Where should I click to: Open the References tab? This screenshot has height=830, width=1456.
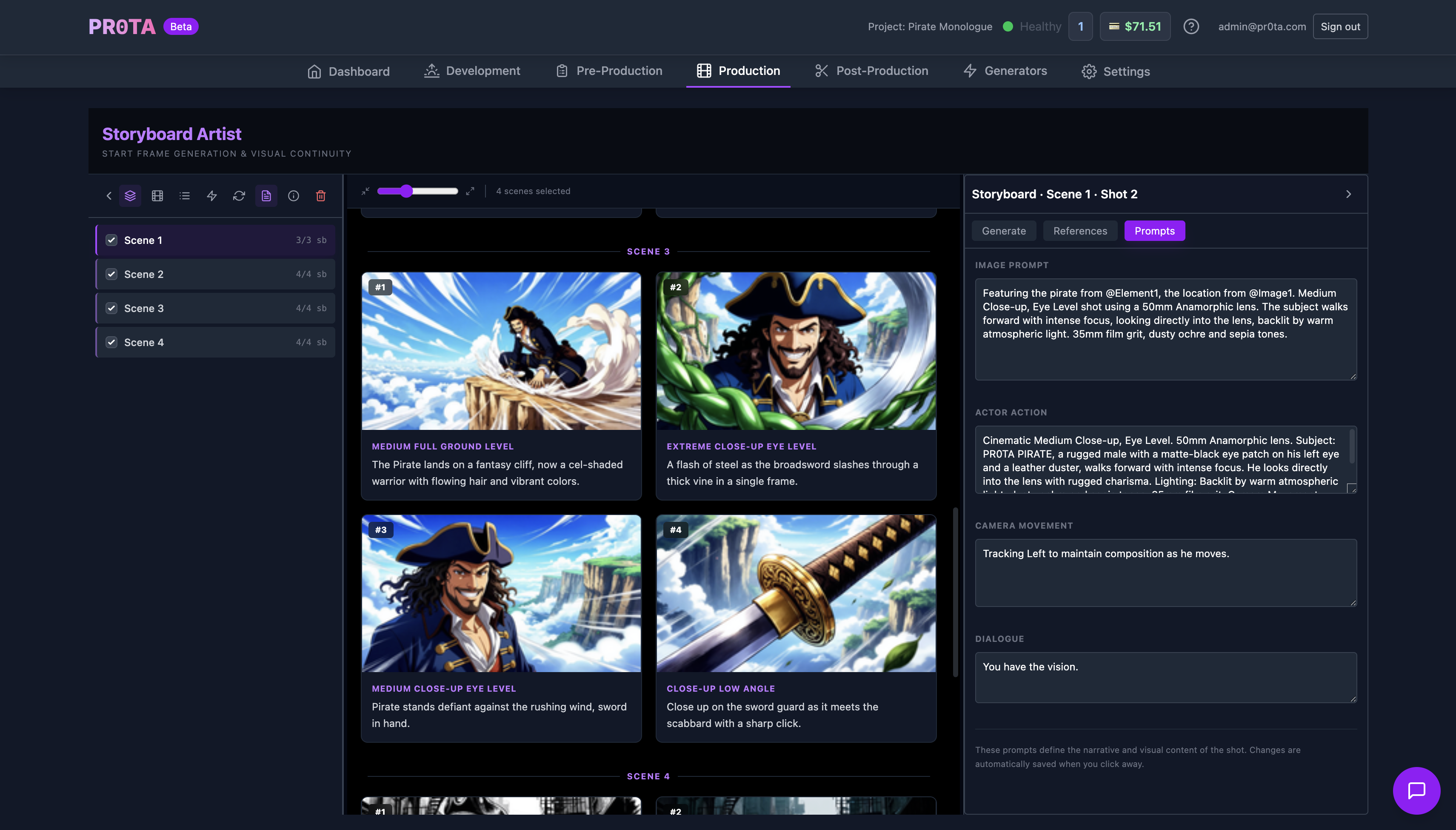1079,231
